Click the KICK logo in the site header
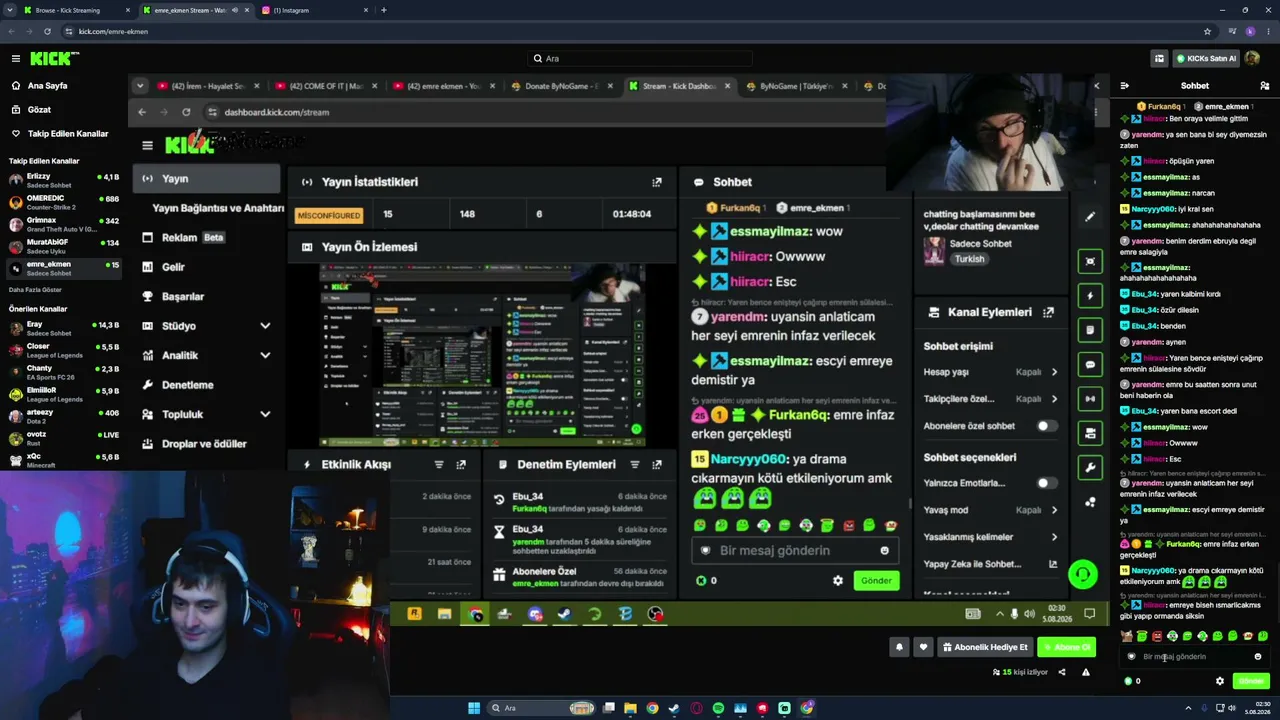 point(54,59)
